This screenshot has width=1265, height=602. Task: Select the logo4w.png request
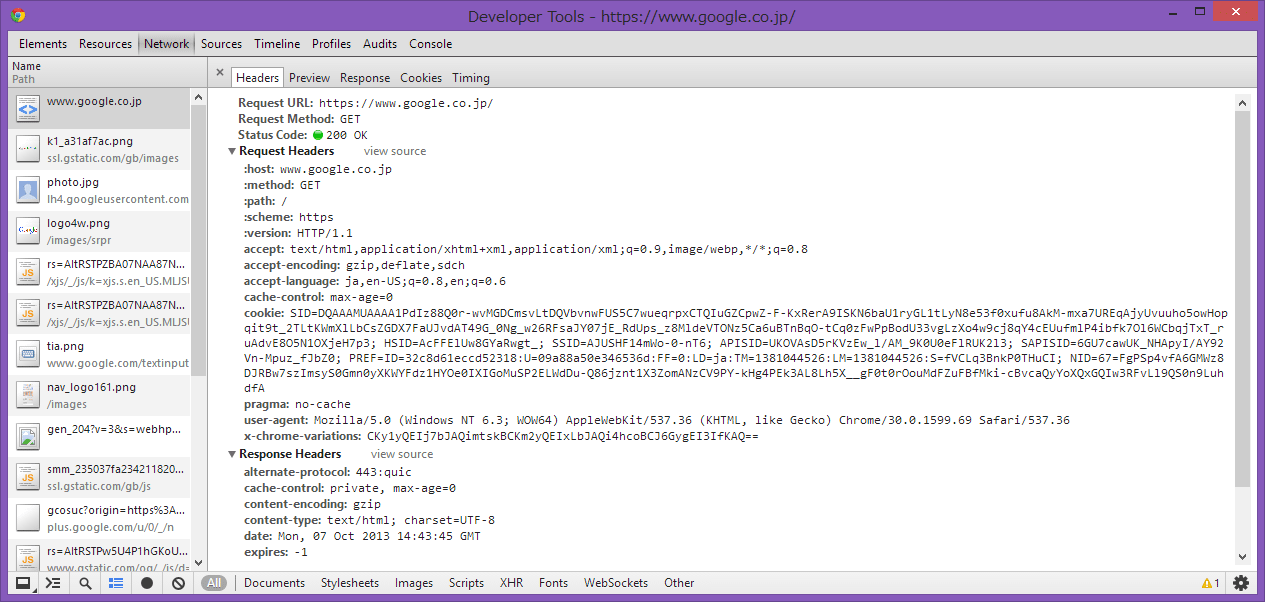(98, 231)
